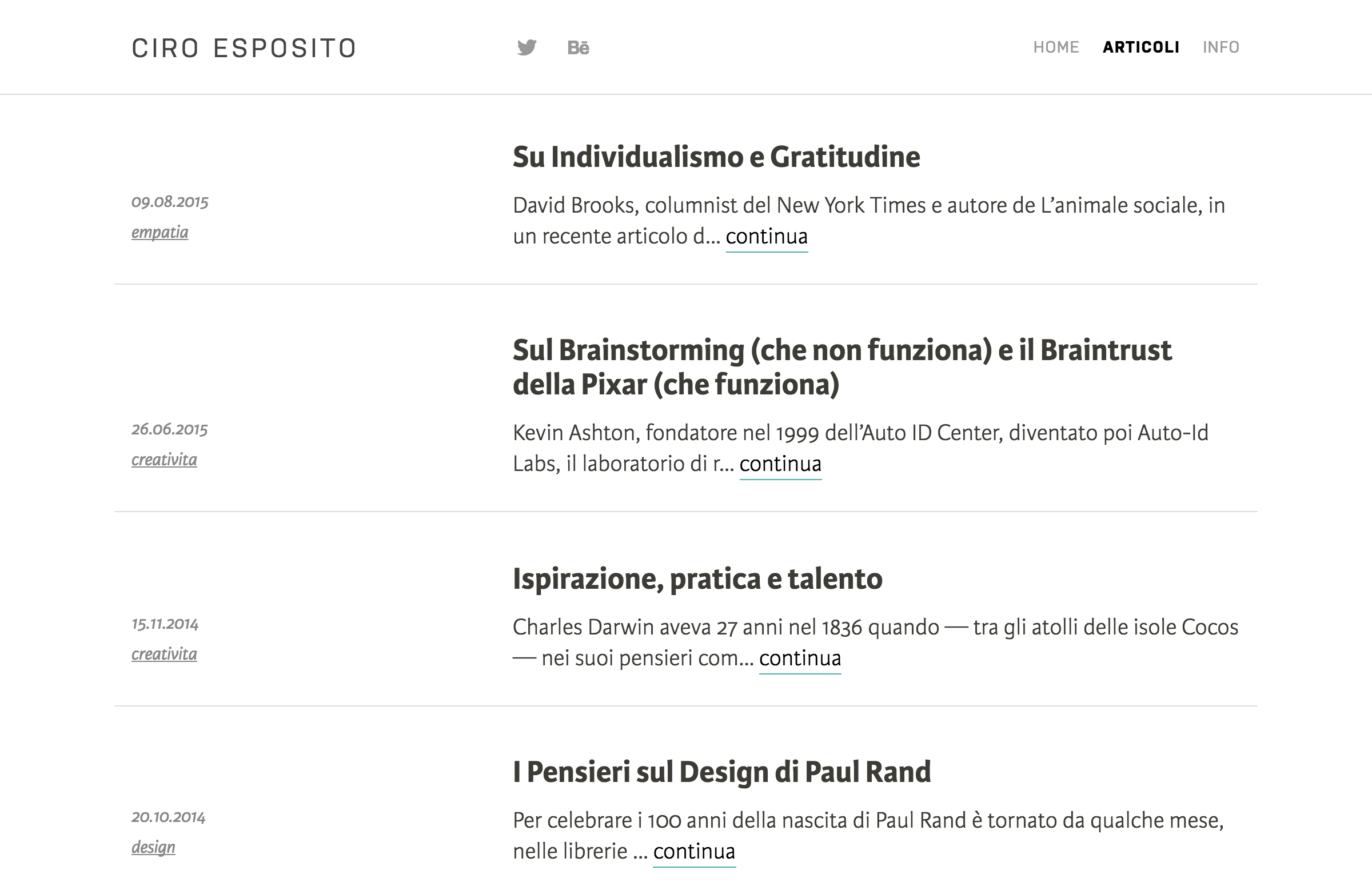
Task: Click the Ciro Esposito site logo
Action: pyautogui.click(x=244, y=48)
